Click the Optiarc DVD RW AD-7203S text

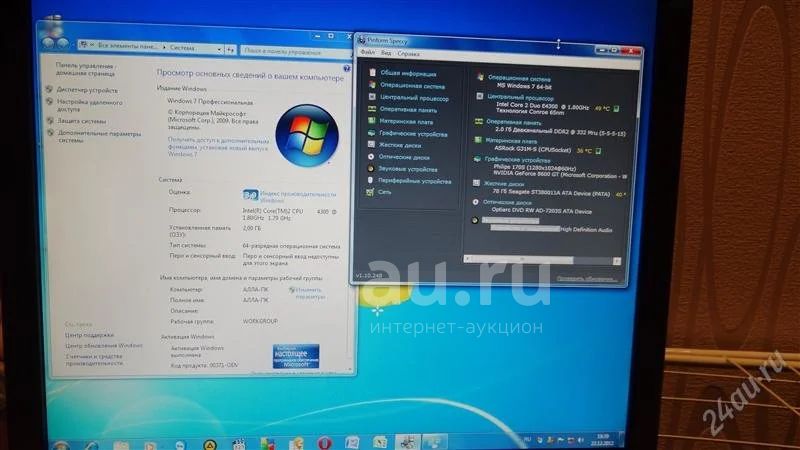point(541,210)
